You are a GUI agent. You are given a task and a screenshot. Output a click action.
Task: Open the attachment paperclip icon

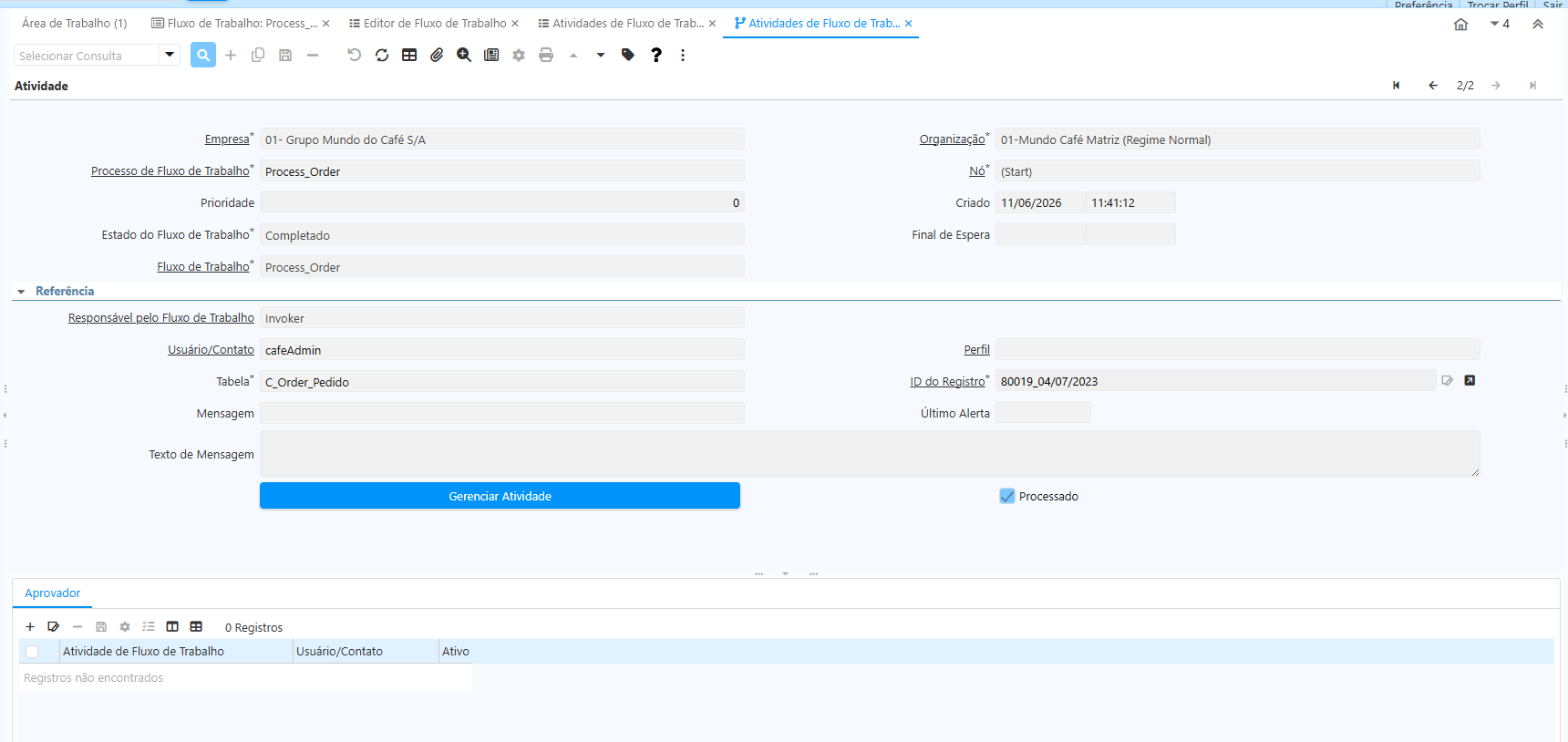(437, 56)
